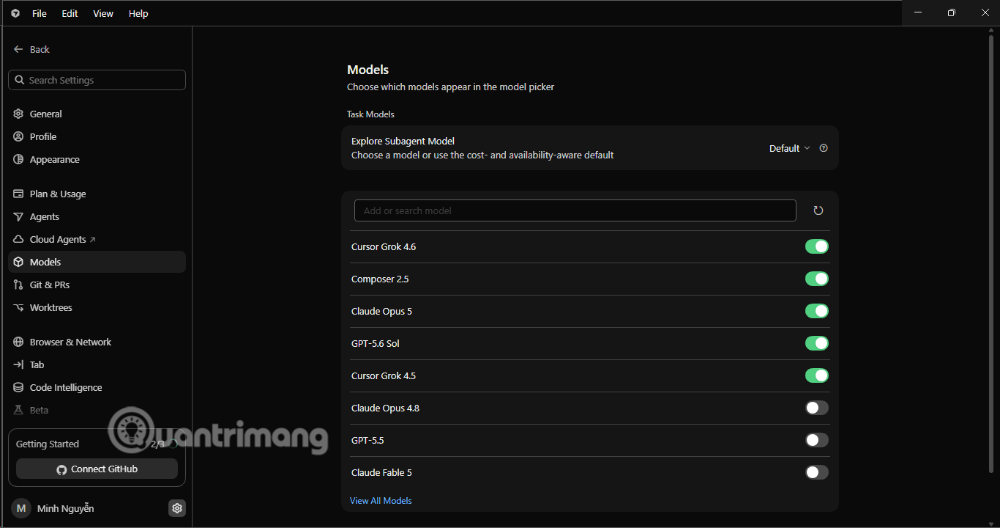Screen dimensions: 1000x528
Task: Open the Explore Subagent Model Default dropdown
Action: click(x=789, y=148)
